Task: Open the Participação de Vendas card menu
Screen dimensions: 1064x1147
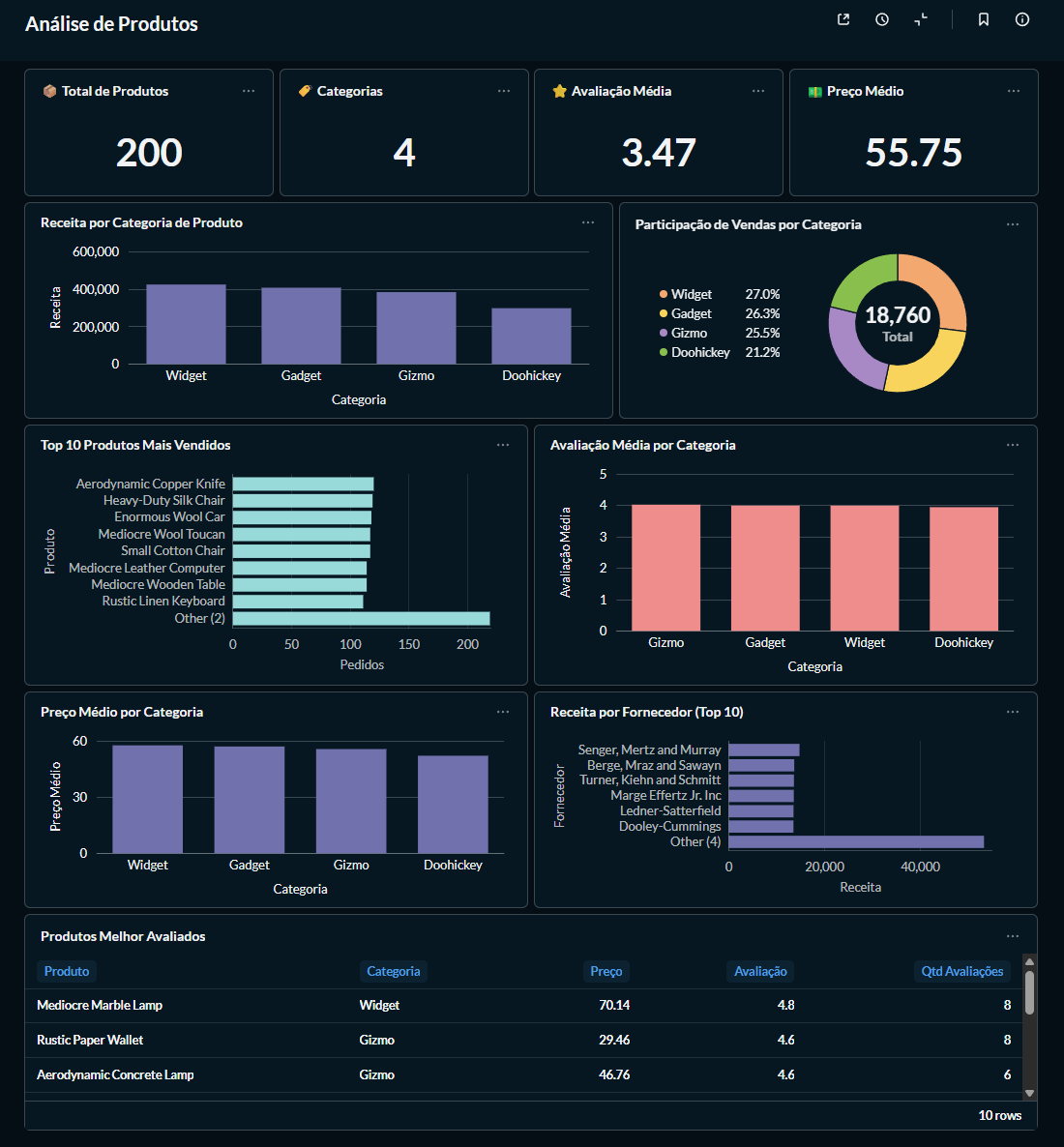Action: tap(1013, 223)
